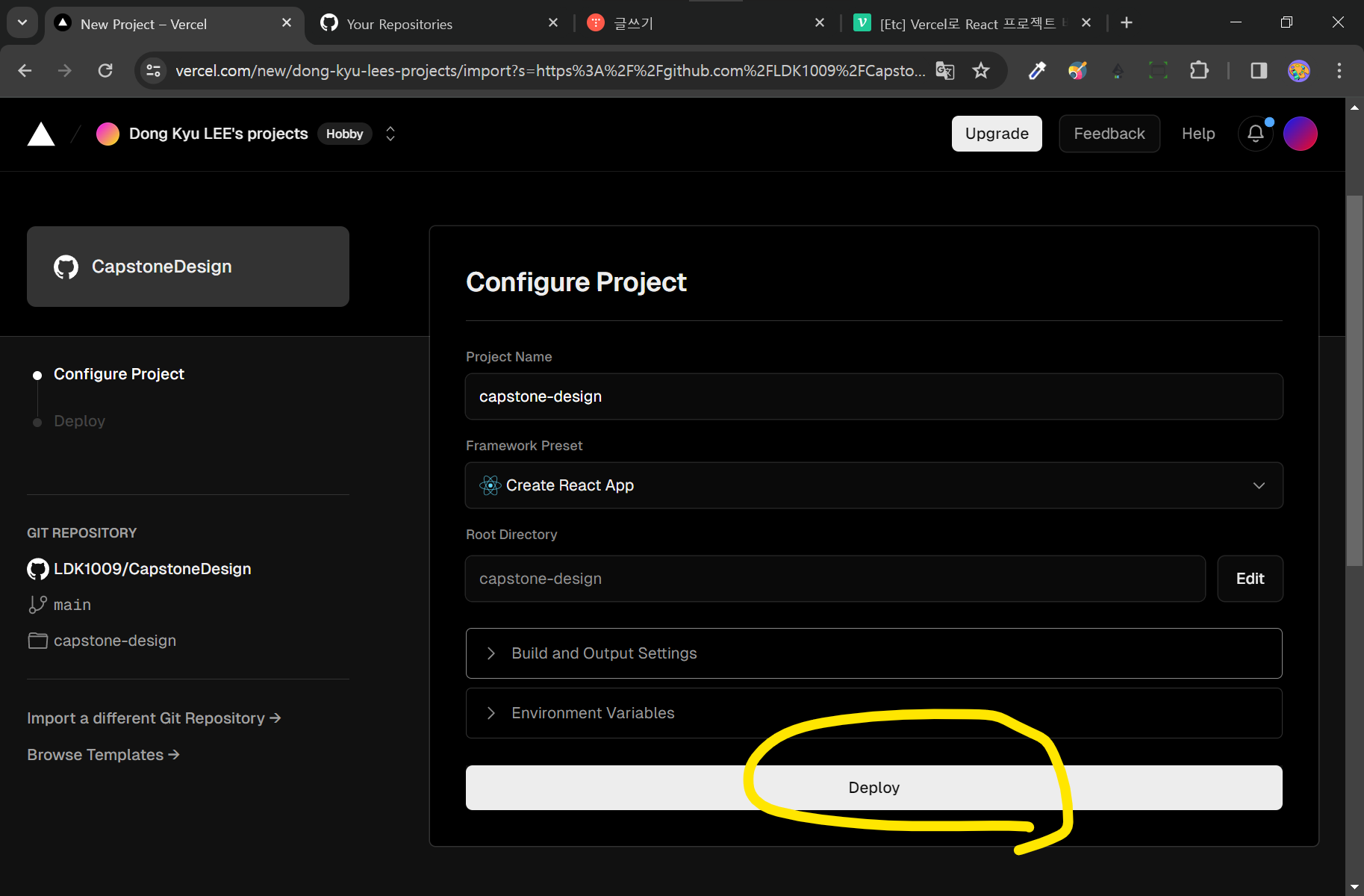Image resolution: width=1364 pixels, height=896 pixels.
Task: Click the page vertical scrollbar thumb
Action: pos(1354,381)
